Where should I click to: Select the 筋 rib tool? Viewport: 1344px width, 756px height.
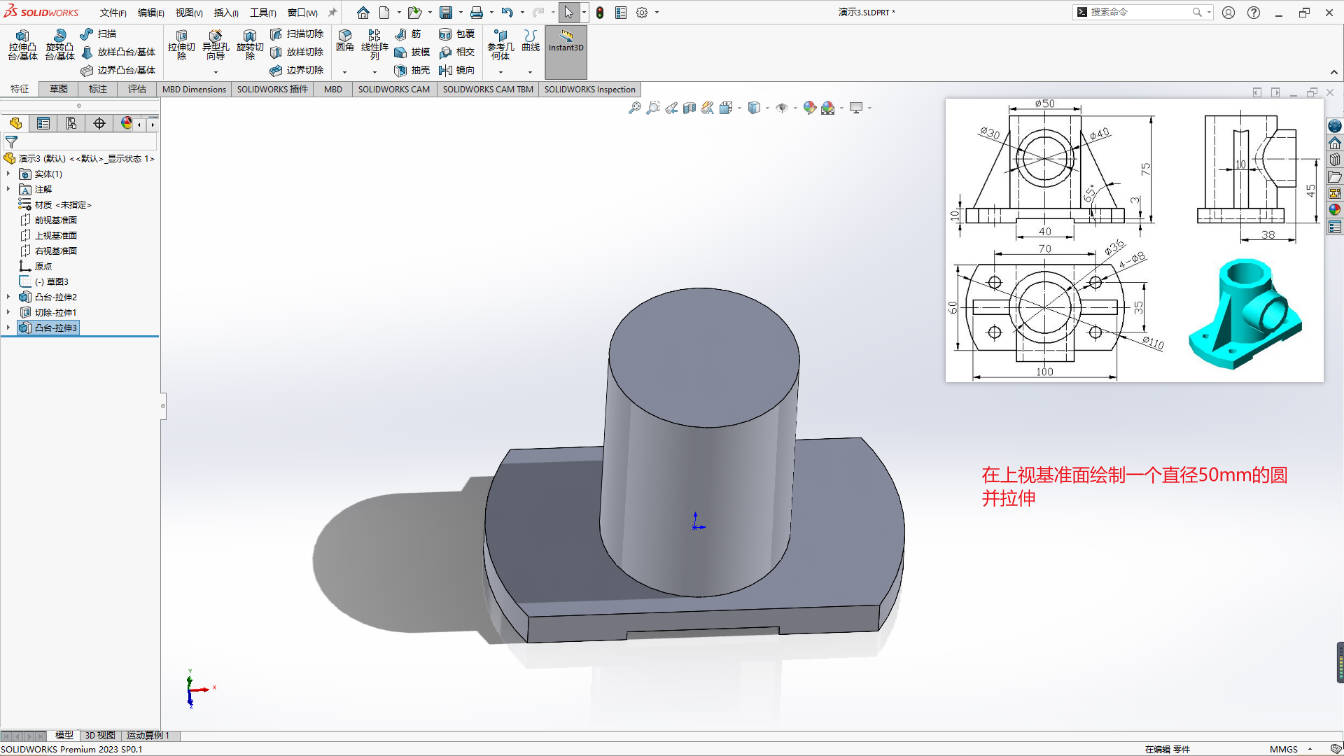407,34
